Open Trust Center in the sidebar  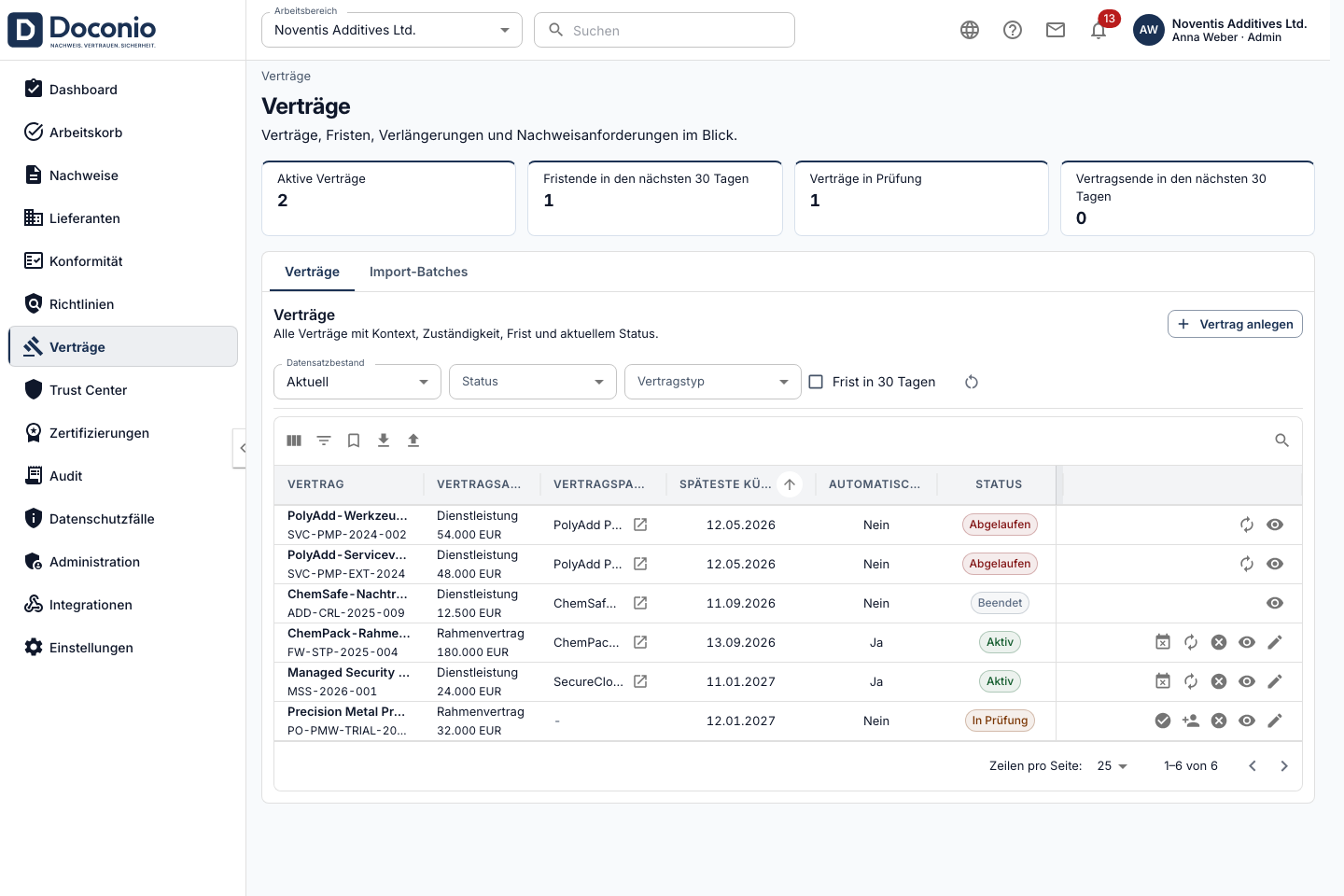point(123,390)
